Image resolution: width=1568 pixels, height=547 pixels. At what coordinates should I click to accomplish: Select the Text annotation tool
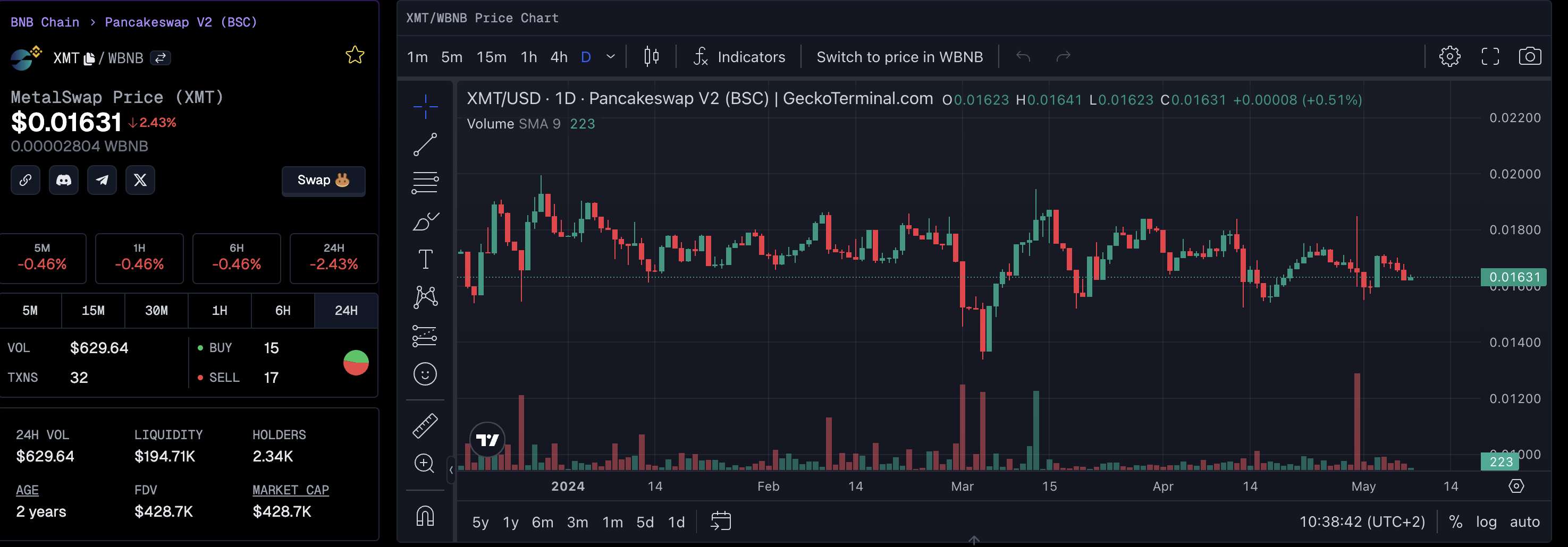tap(425, 259)
